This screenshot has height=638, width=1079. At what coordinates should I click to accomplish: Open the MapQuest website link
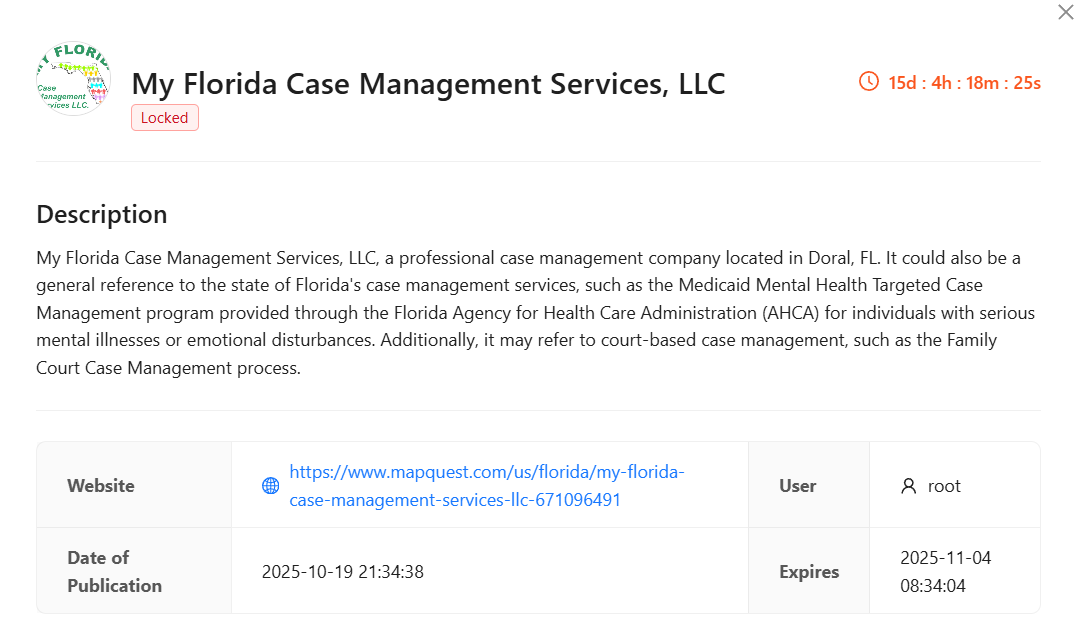(487, 485)
